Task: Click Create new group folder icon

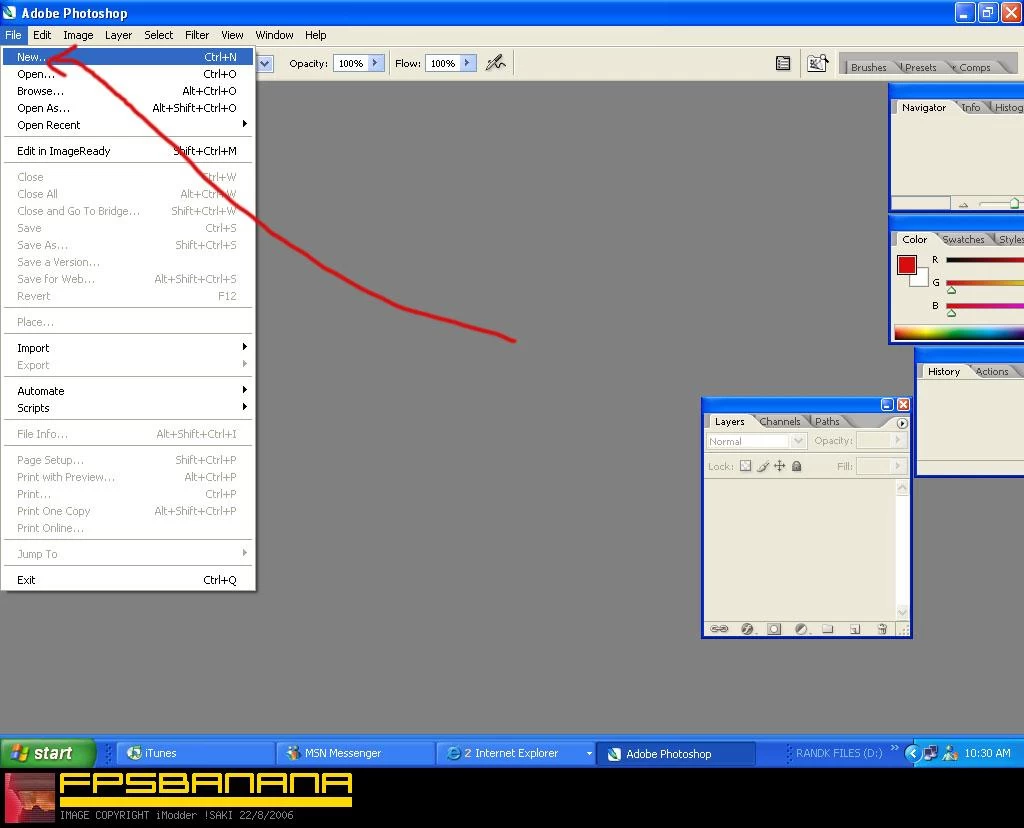Action: point(827,629)
